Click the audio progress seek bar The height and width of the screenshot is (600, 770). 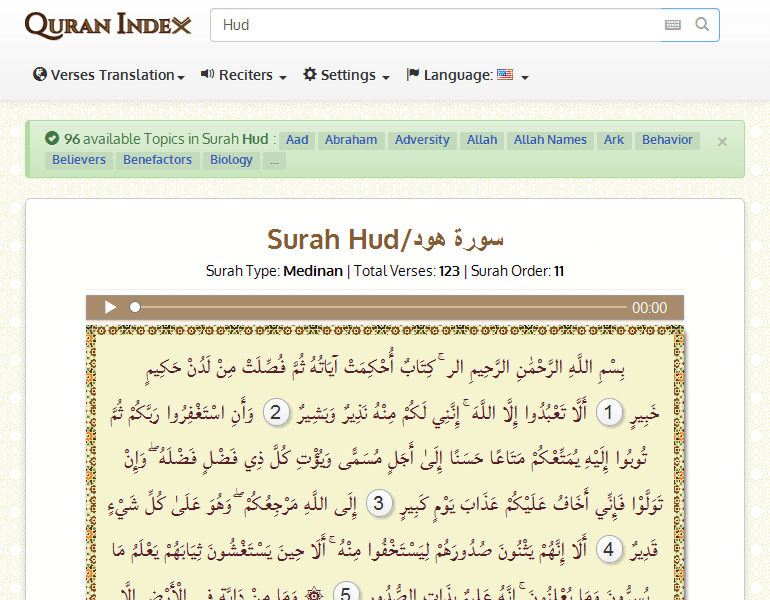click(x=380, y=308)
